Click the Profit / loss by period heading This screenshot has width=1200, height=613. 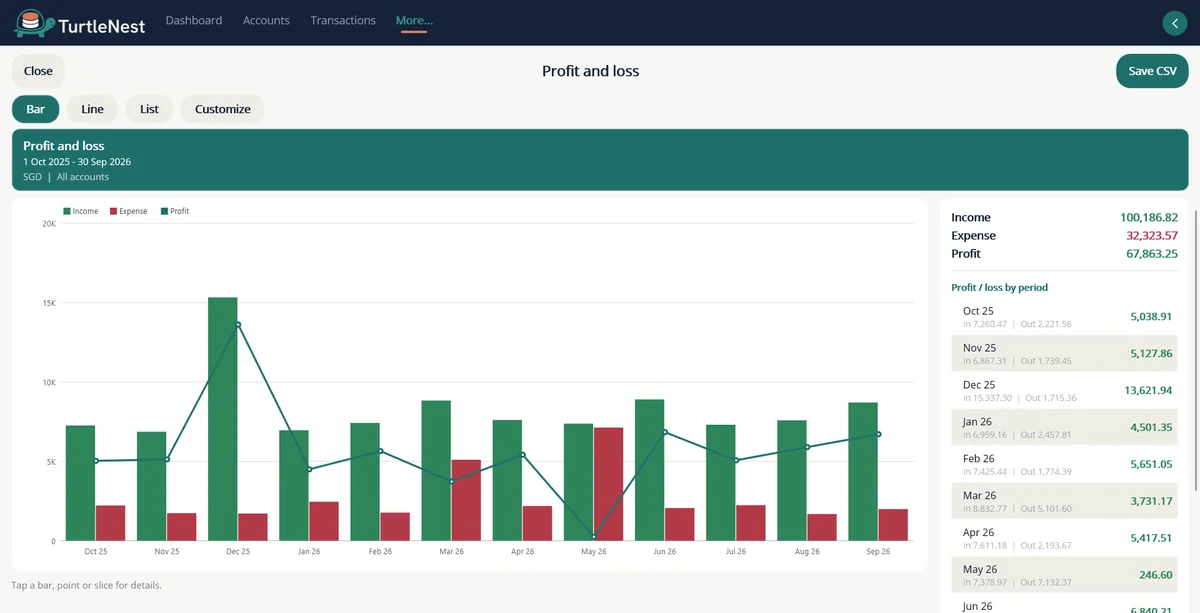999,287
